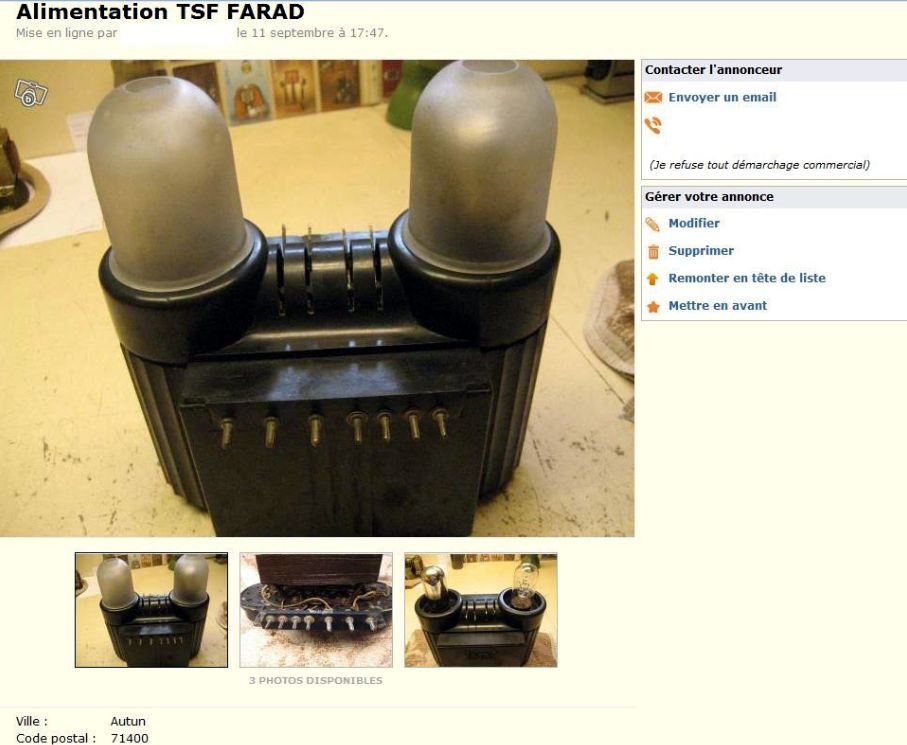Click the Alimentation TSF FARAD title

(x=160, y=12)
